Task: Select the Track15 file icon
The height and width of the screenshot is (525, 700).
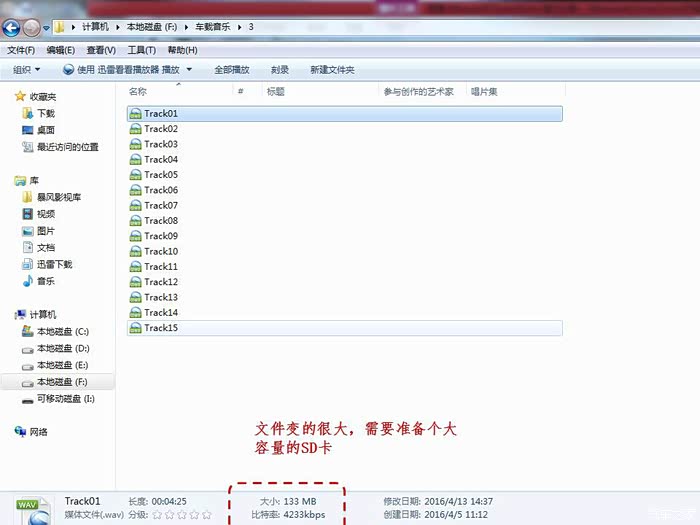Action: tap(136, 328)
